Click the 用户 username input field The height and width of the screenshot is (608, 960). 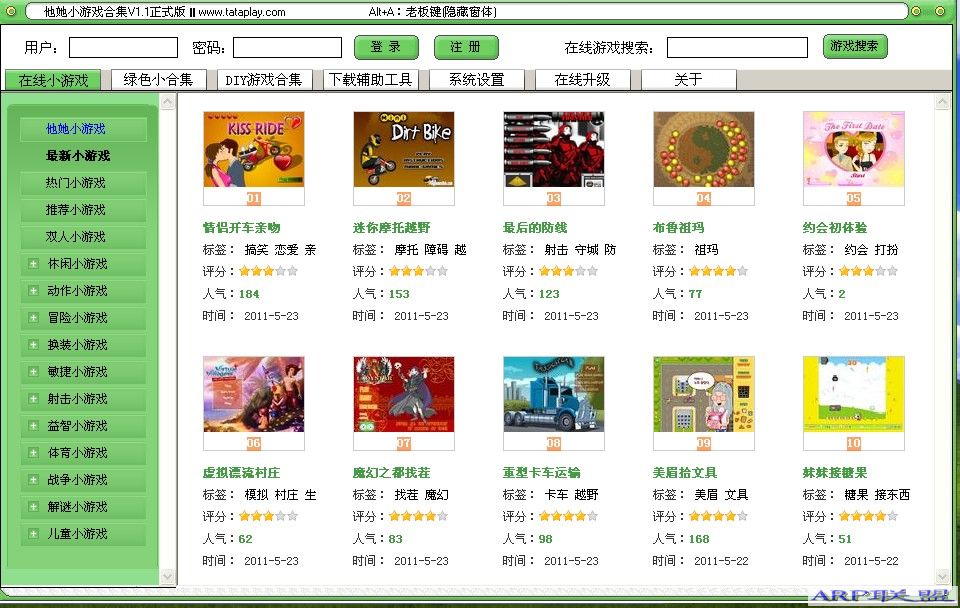click(x=123, y=47)
